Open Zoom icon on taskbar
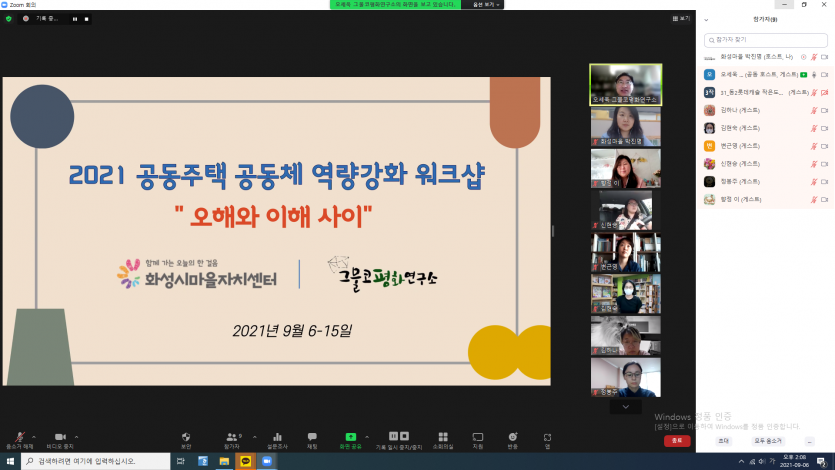Screen dimensions: 835x470 pos(267,461)
